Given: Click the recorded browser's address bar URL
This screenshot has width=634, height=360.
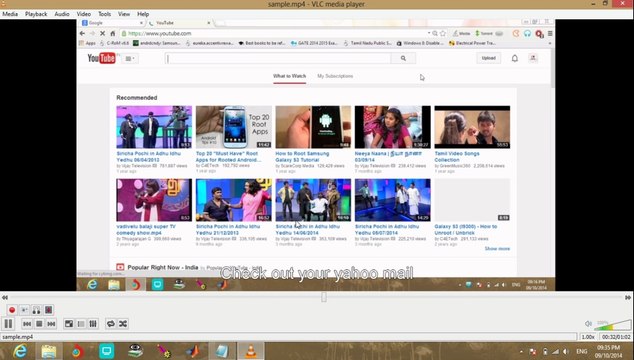Looking at the screenshot, I should click(160, 34).
